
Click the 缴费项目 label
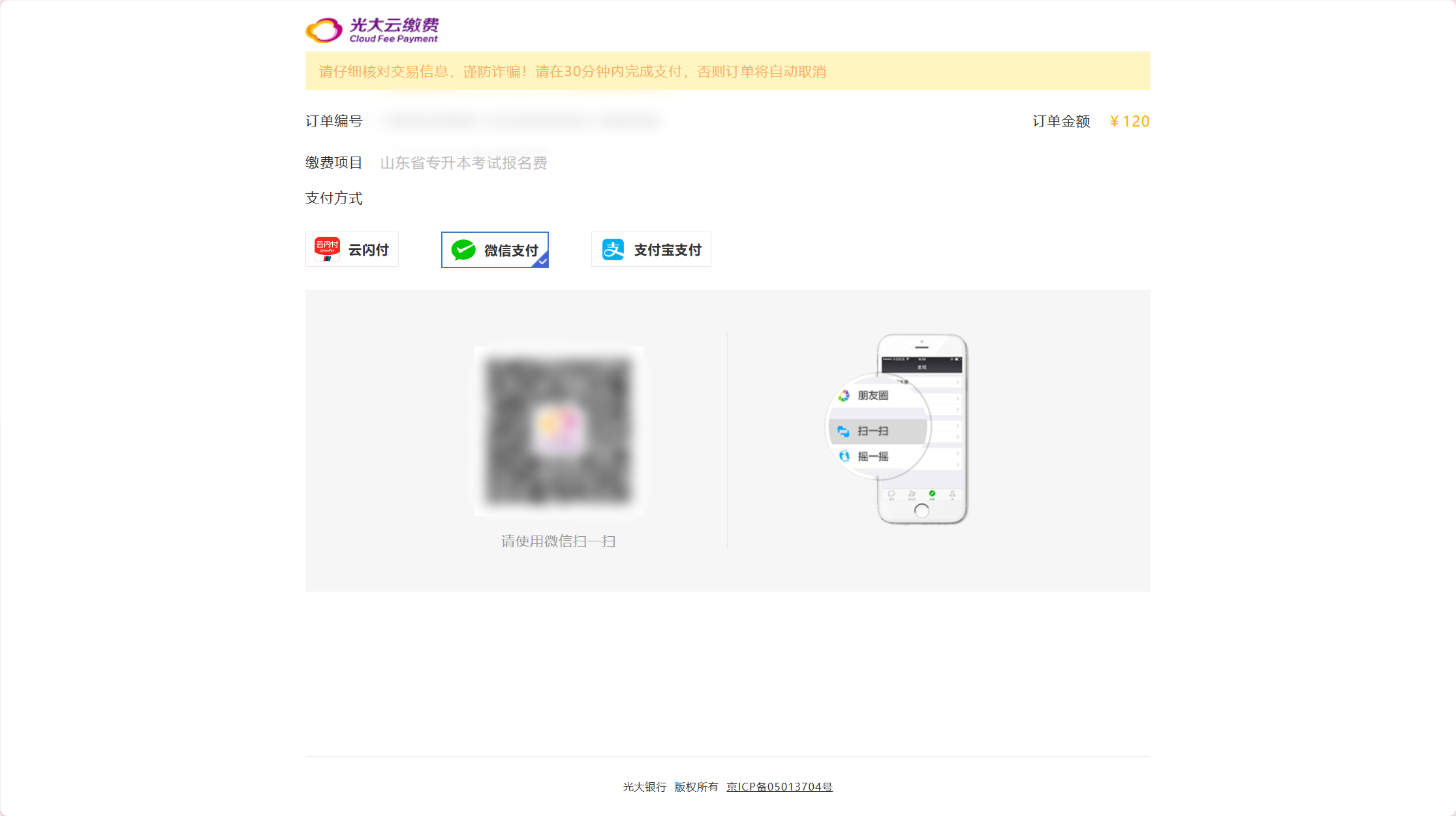[333, 162]
